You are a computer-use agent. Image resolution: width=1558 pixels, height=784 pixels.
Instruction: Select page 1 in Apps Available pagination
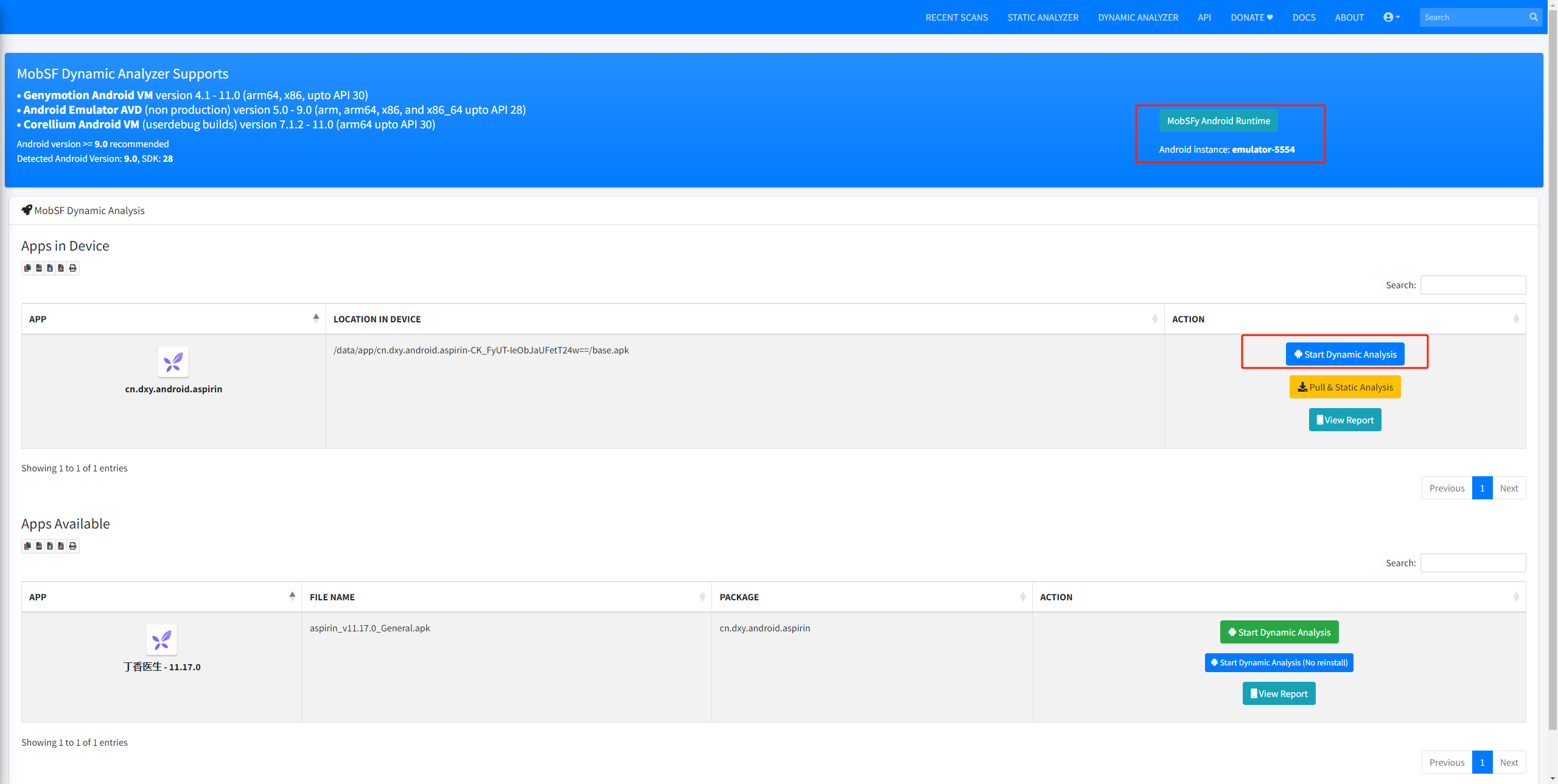coord(1482,762)
